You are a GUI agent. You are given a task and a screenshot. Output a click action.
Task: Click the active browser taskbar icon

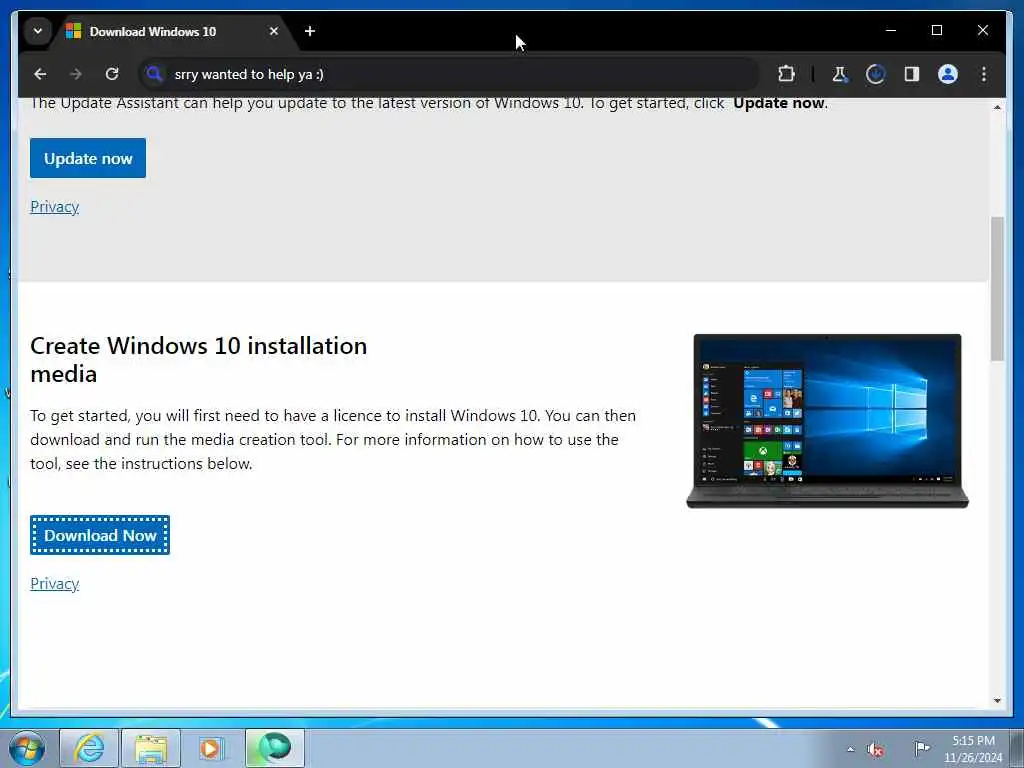pyautogui.click(x=274, y=748)
